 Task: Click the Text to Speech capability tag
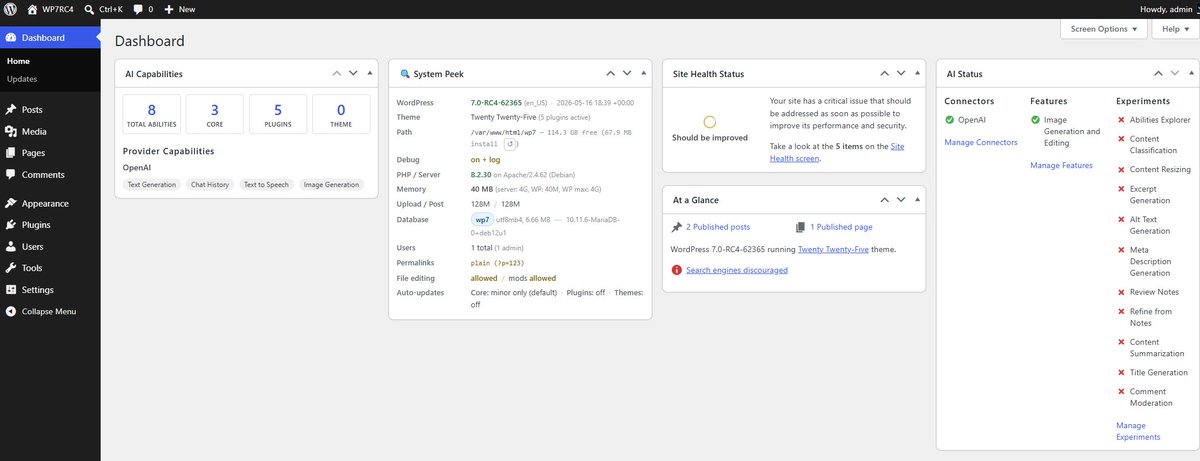(267, 184)
